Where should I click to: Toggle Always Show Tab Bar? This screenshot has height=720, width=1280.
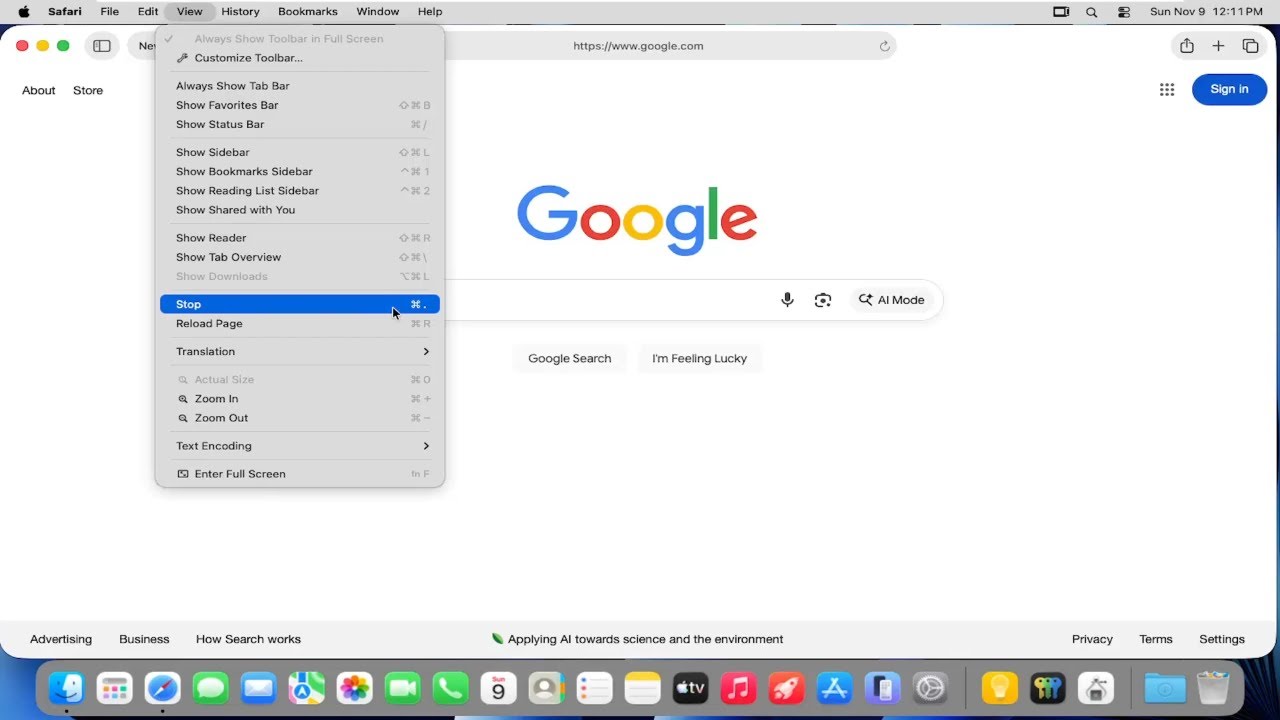click(x=300, y=86)
